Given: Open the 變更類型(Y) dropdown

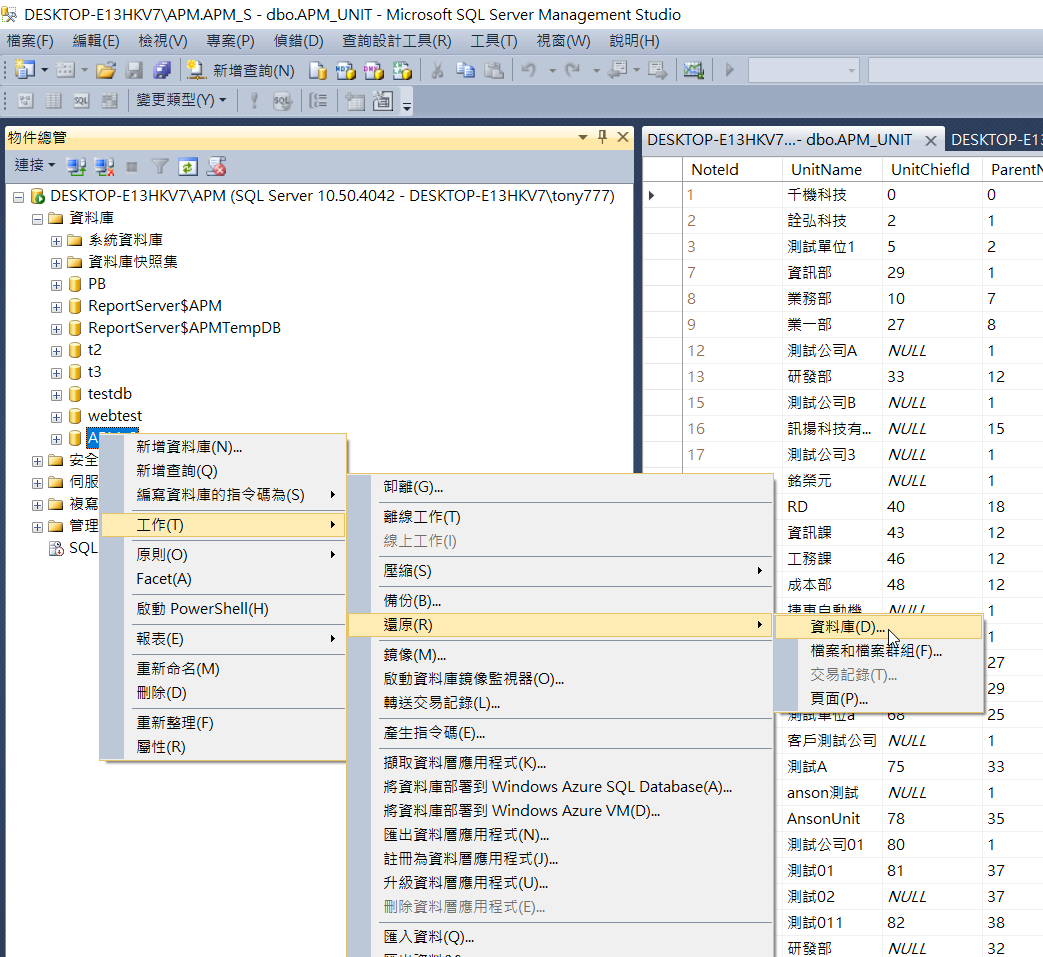Looking at the screenshot, I should [181, 100].
